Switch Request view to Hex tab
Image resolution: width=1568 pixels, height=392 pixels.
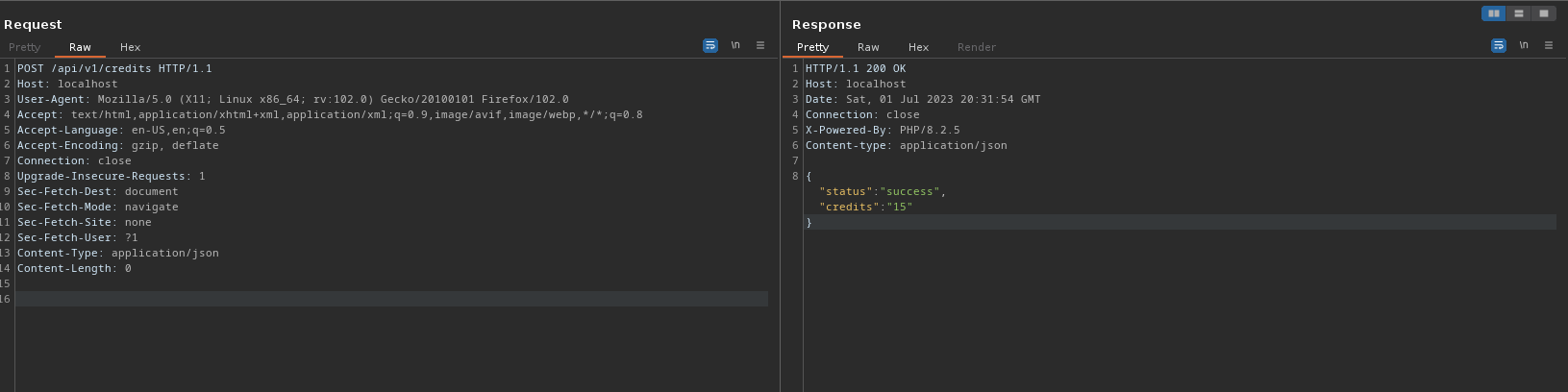(x=130, y=47)
